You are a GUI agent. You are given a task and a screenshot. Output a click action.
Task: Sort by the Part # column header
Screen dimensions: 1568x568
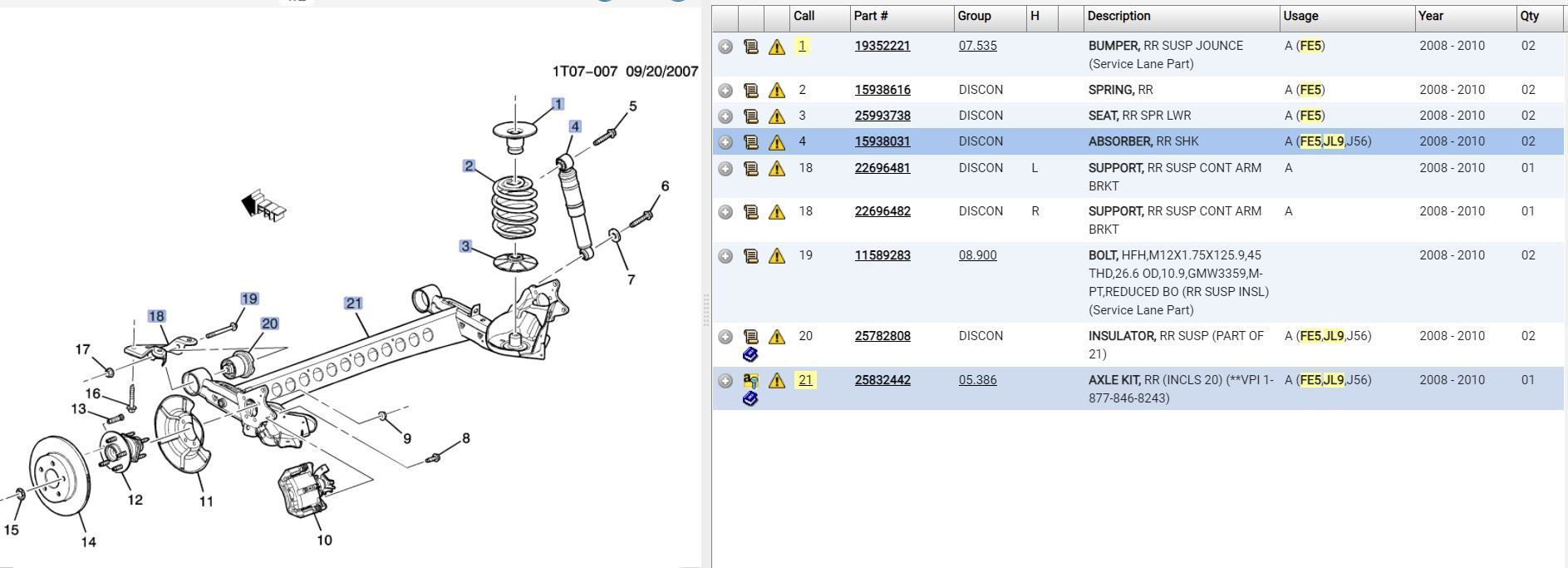coord(871,16)
